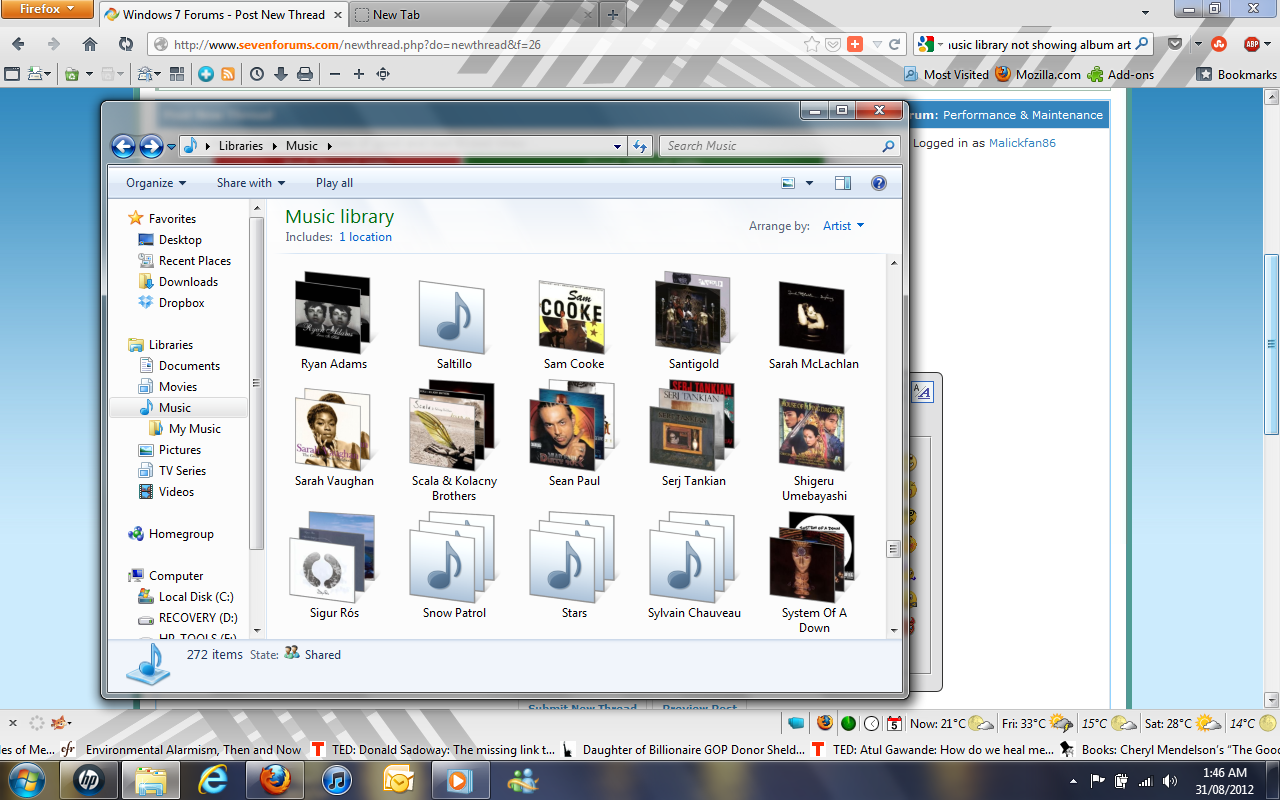Open the change view options dropdown arrow
Viewport: 1280px width, 800px height.
[809, 183]
